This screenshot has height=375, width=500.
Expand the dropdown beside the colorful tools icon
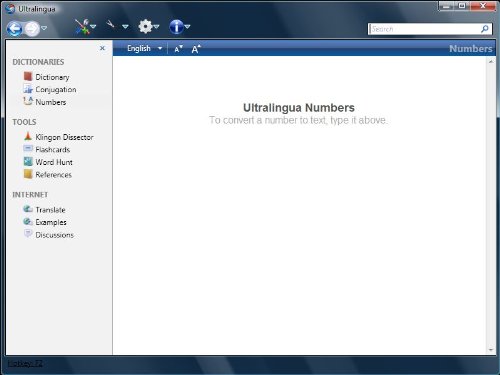93,26
